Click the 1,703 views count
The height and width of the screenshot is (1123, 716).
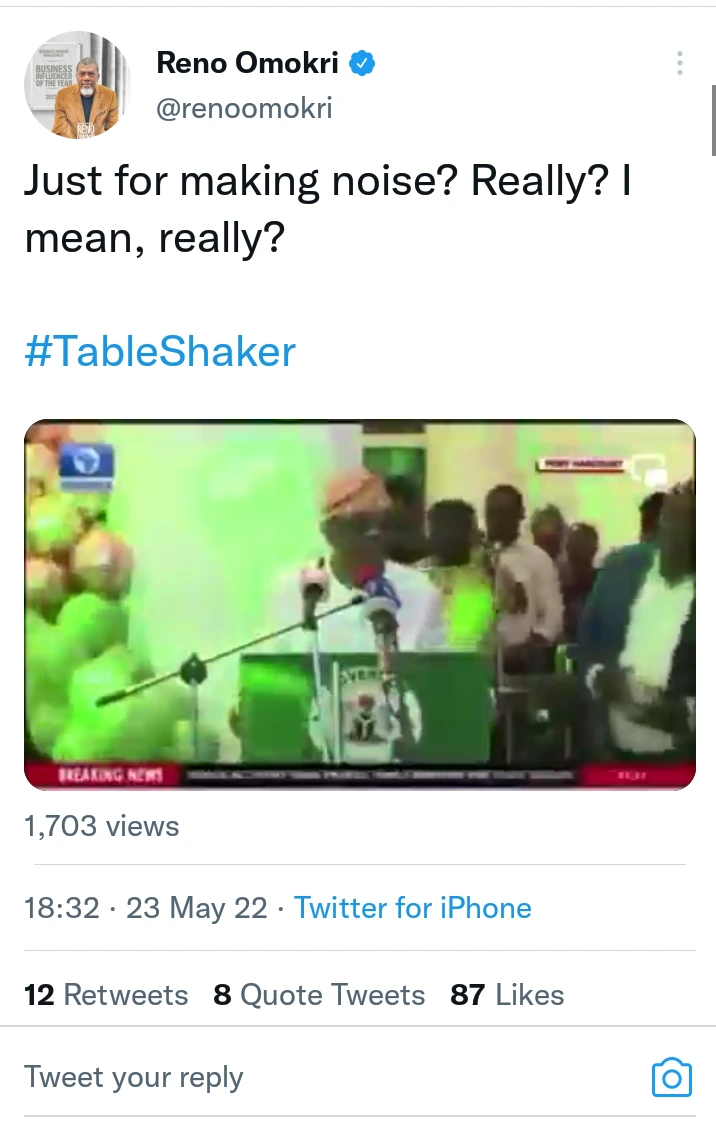[101, 826]
